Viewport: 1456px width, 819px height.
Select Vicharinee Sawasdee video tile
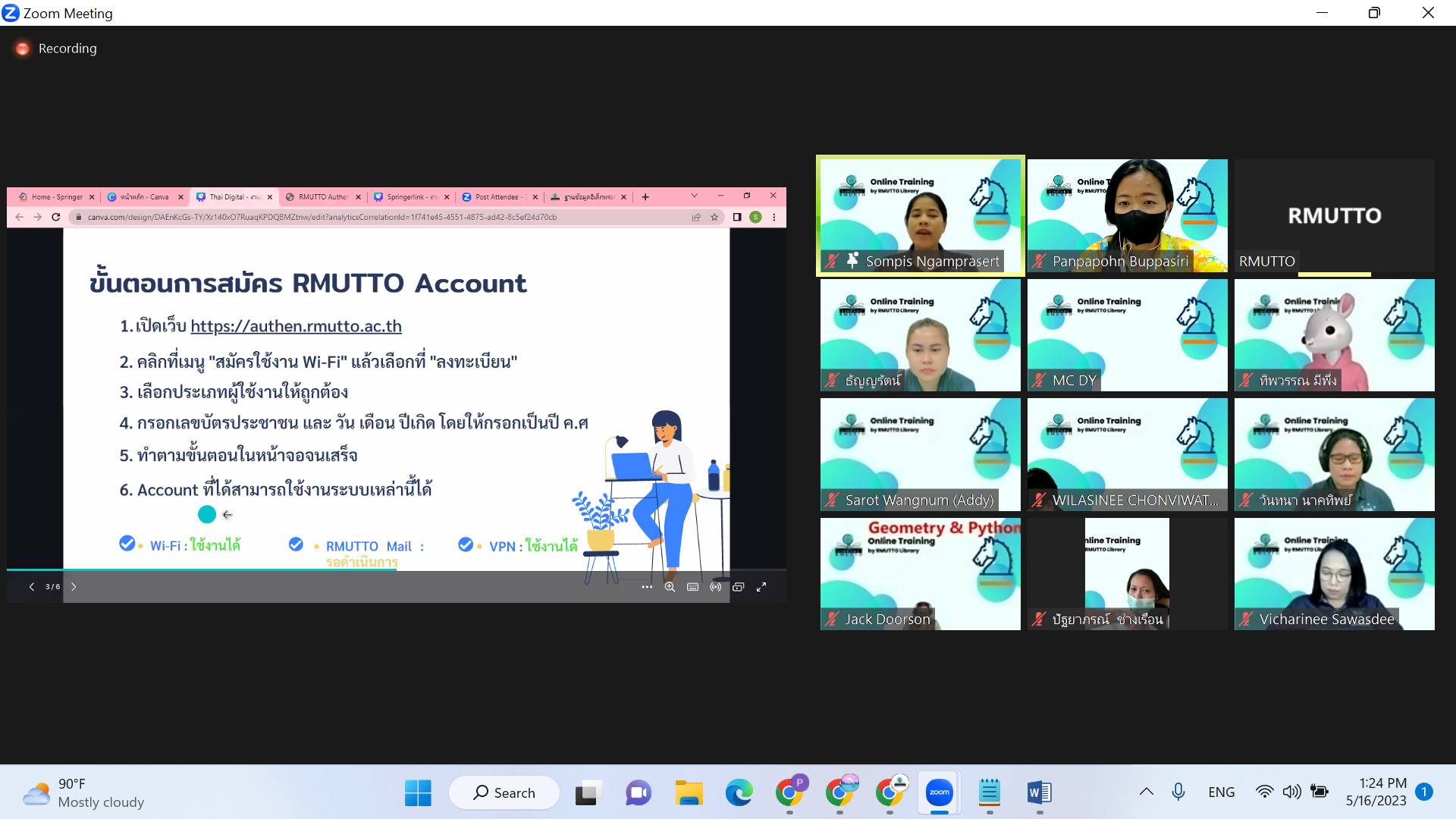1335,574
